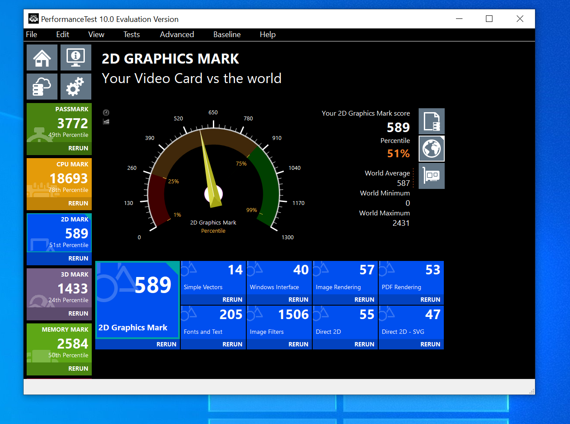Select the PassMark 3772 score tile

59,123
